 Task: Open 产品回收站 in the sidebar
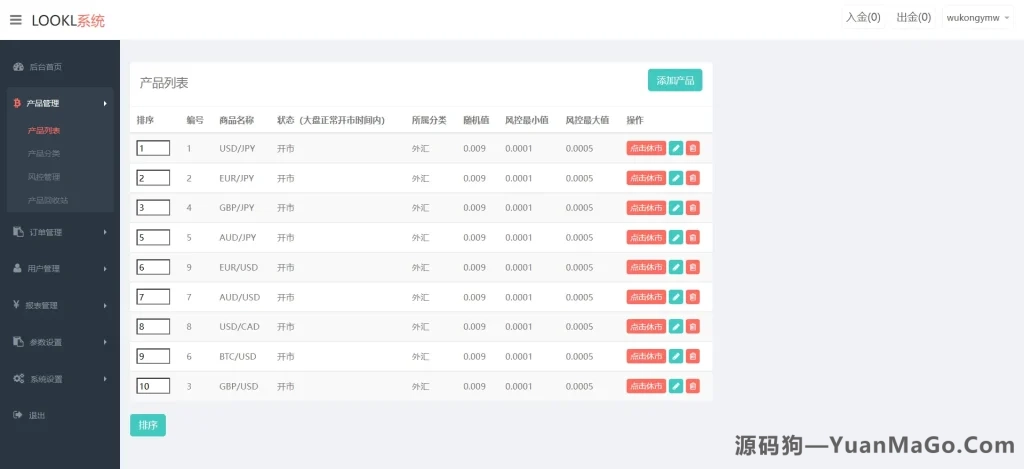point(48,200)
